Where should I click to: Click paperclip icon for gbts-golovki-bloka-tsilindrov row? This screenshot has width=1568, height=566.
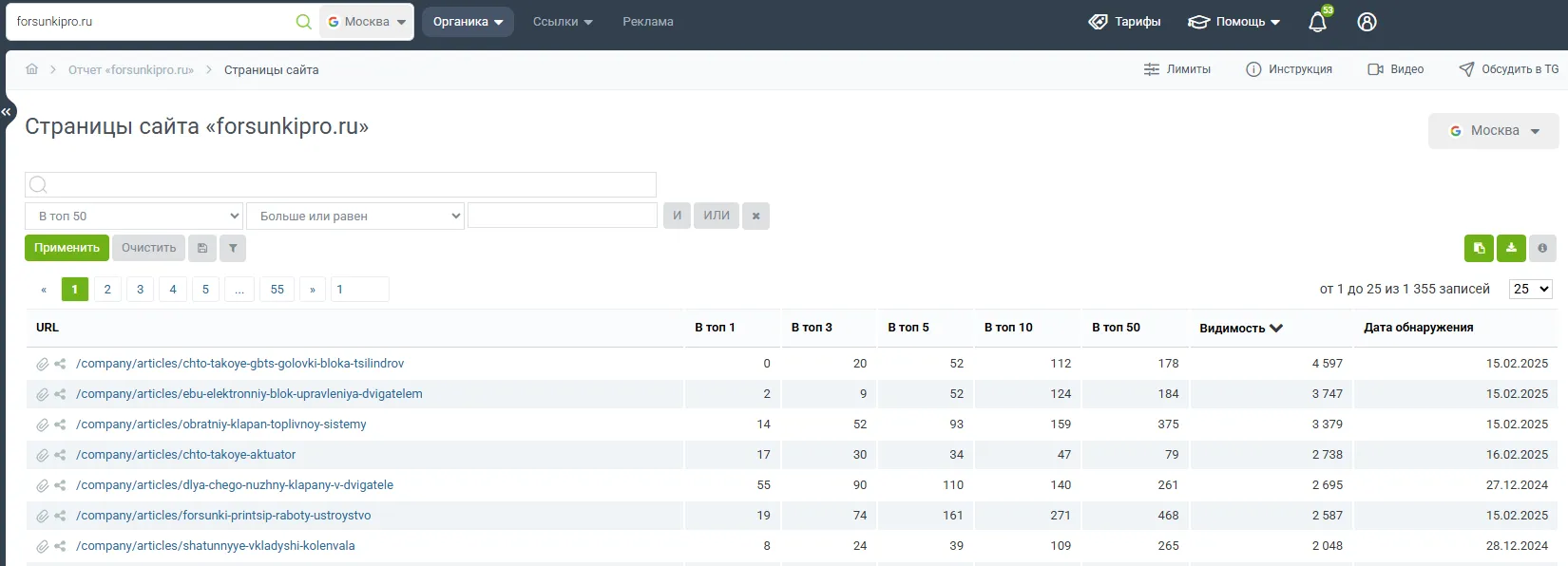(43, 364)
